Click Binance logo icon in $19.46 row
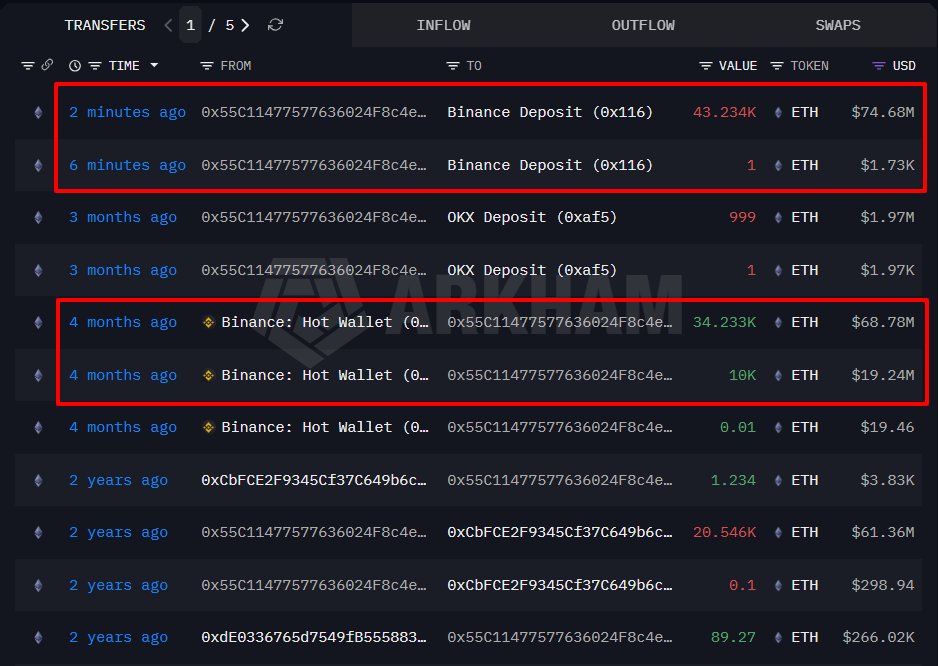938x666 pixels. [x=208, y=427]
